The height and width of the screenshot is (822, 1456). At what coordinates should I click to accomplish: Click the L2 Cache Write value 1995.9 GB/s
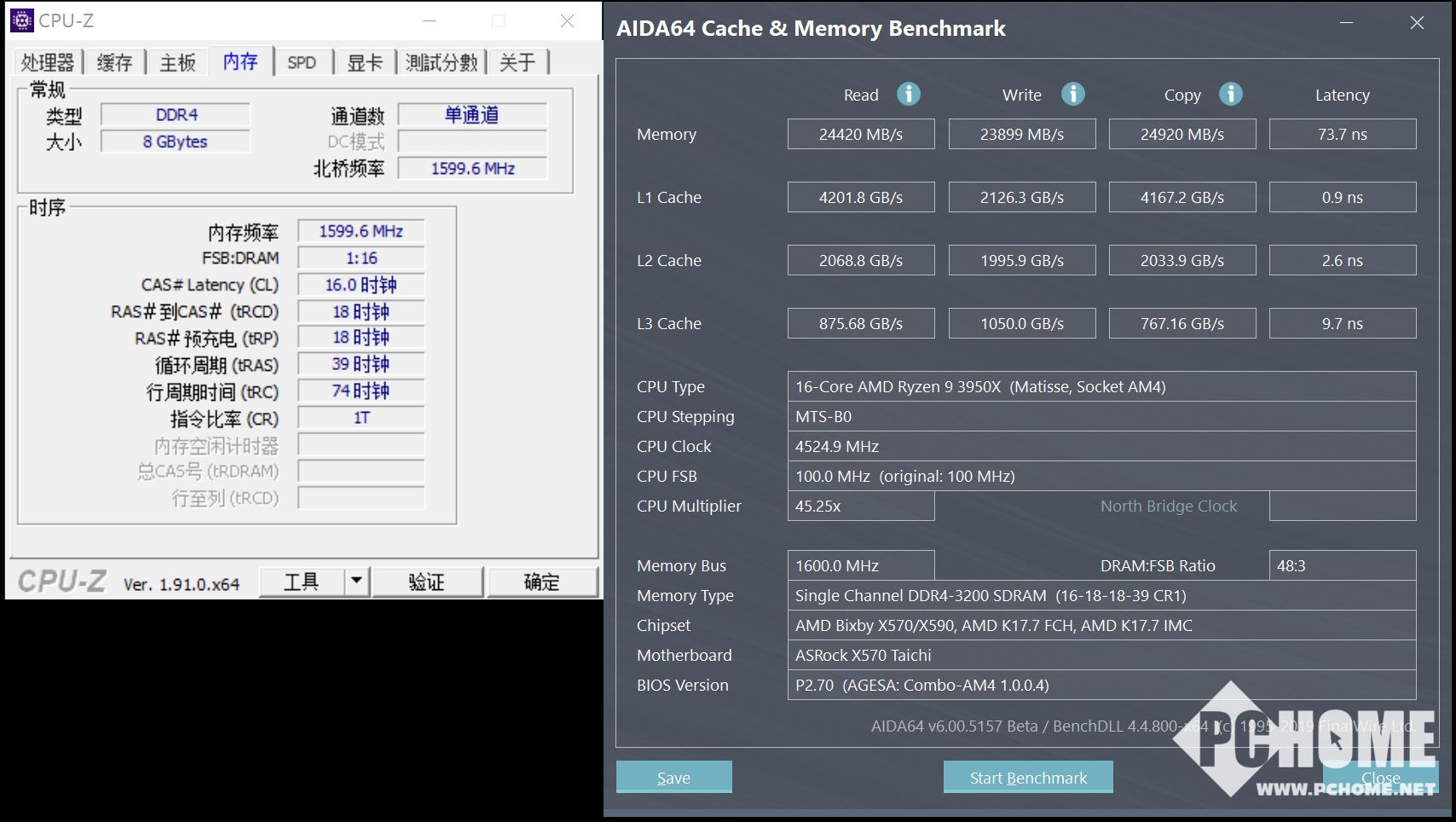[x=1022, y=260]
